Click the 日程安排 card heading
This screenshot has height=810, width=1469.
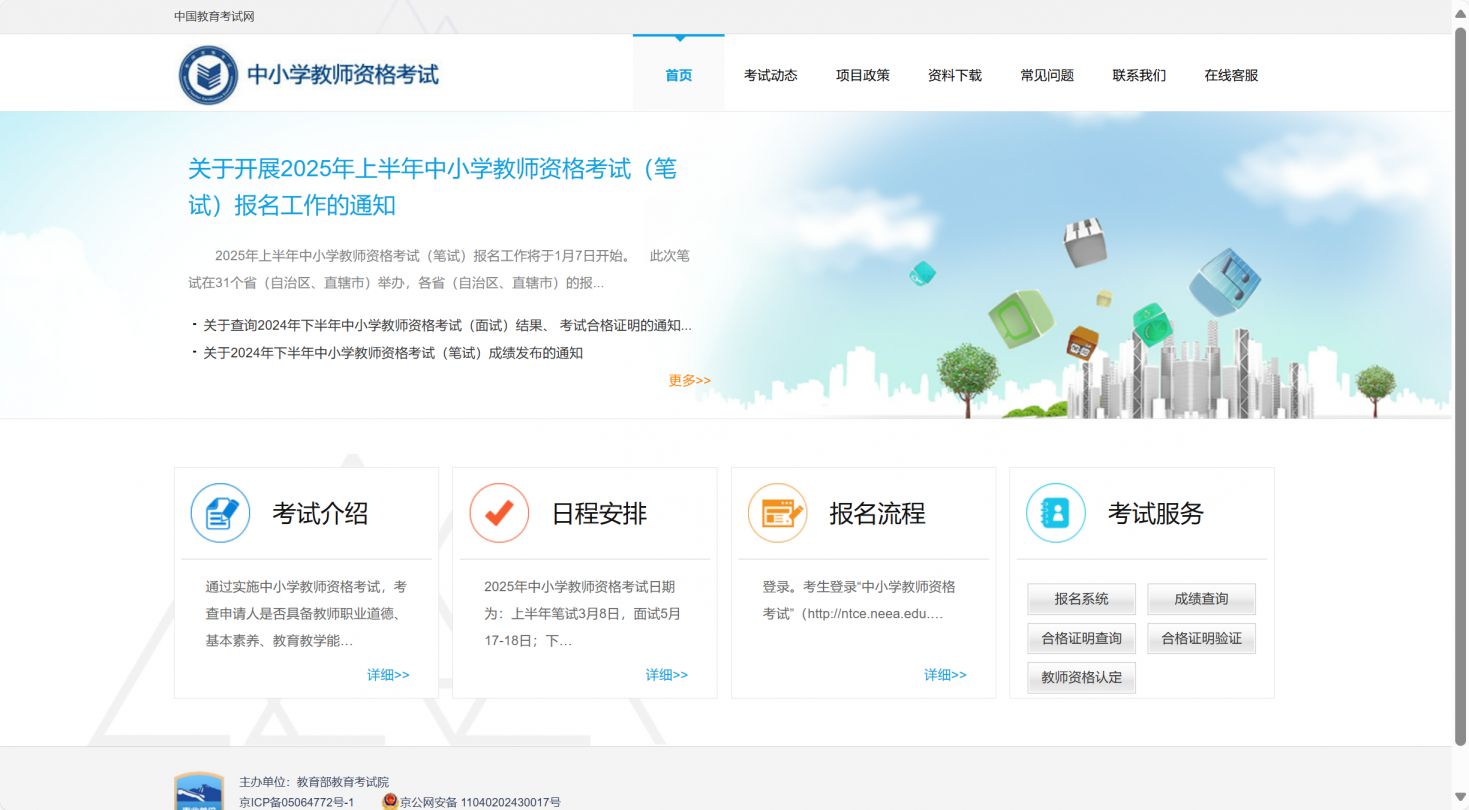tap(599, 513)
